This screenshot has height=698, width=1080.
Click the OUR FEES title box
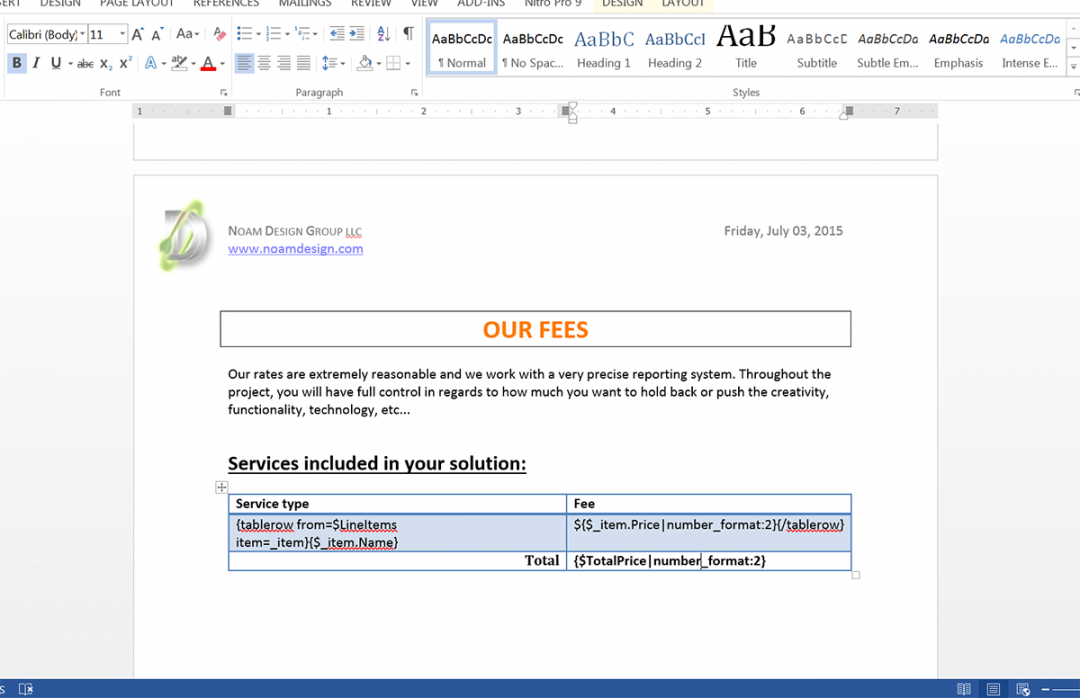[x=535, y=329]
